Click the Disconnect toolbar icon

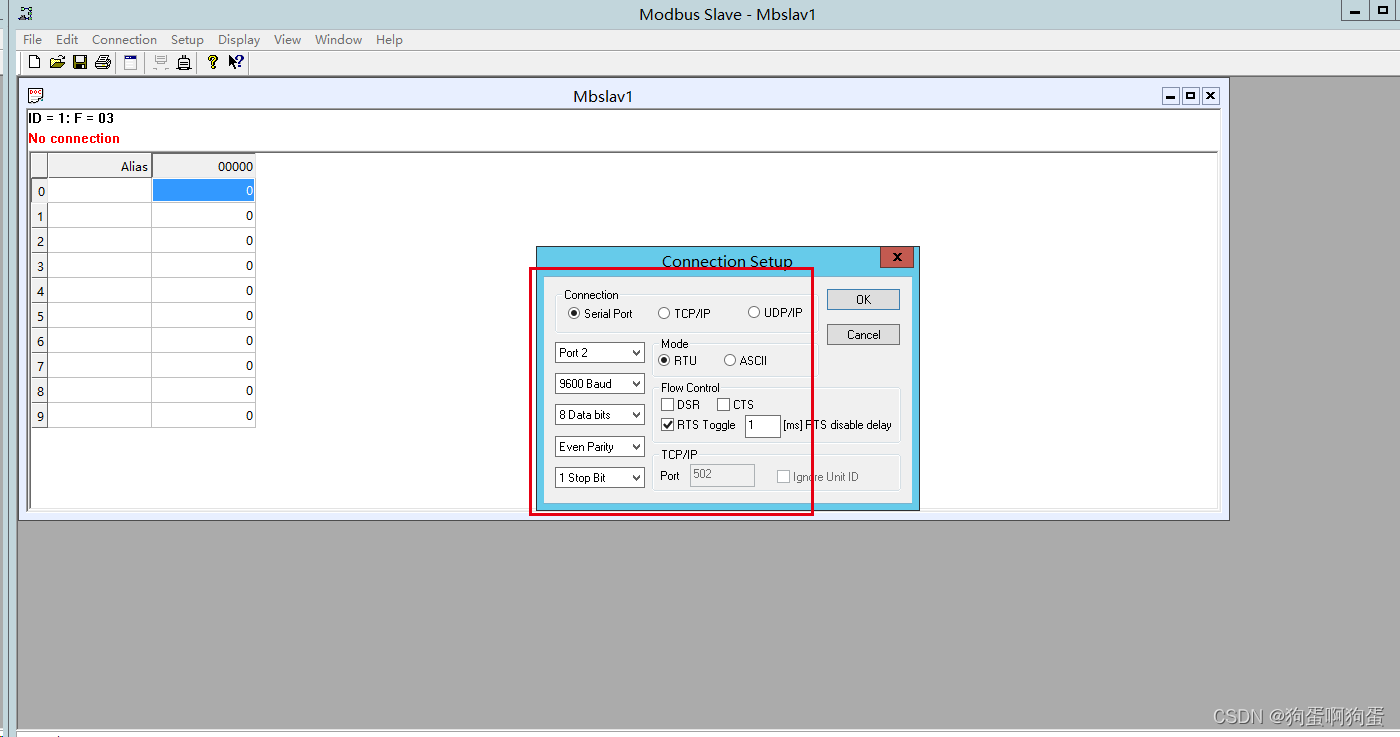click(184, 62)
